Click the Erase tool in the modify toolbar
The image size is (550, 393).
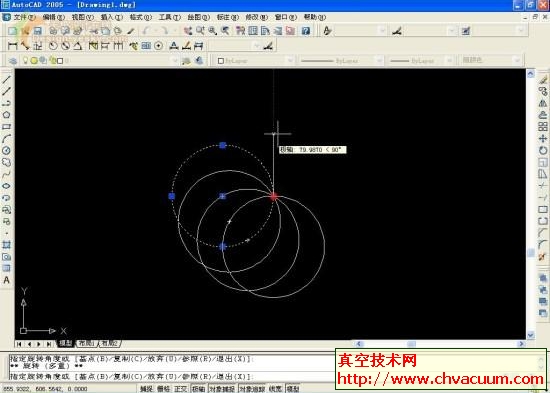[x=543, y=80]
